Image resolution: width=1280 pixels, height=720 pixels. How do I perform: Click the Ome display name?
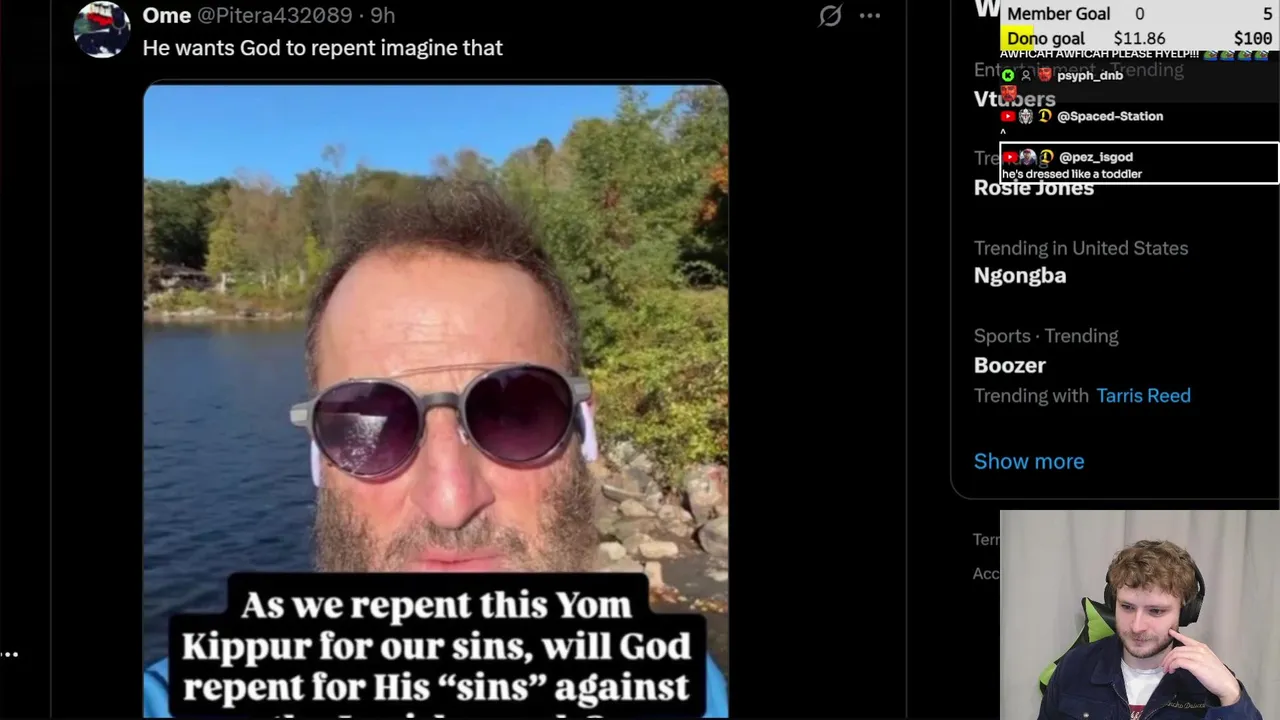click(167, 15)
